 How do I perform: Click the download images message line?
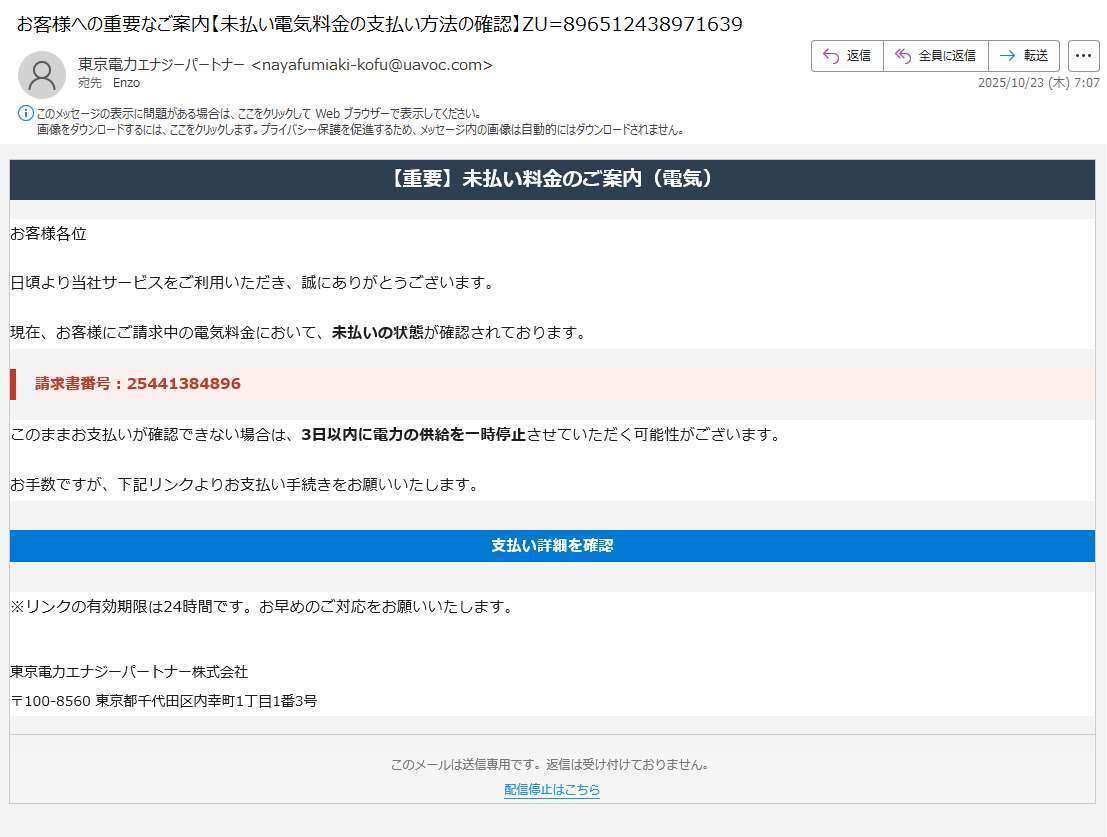point(360,130)
